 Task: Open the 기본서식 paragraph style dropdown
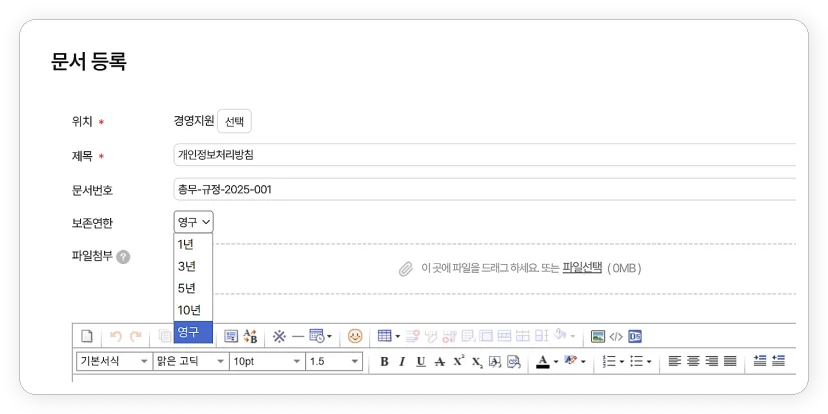114,362
